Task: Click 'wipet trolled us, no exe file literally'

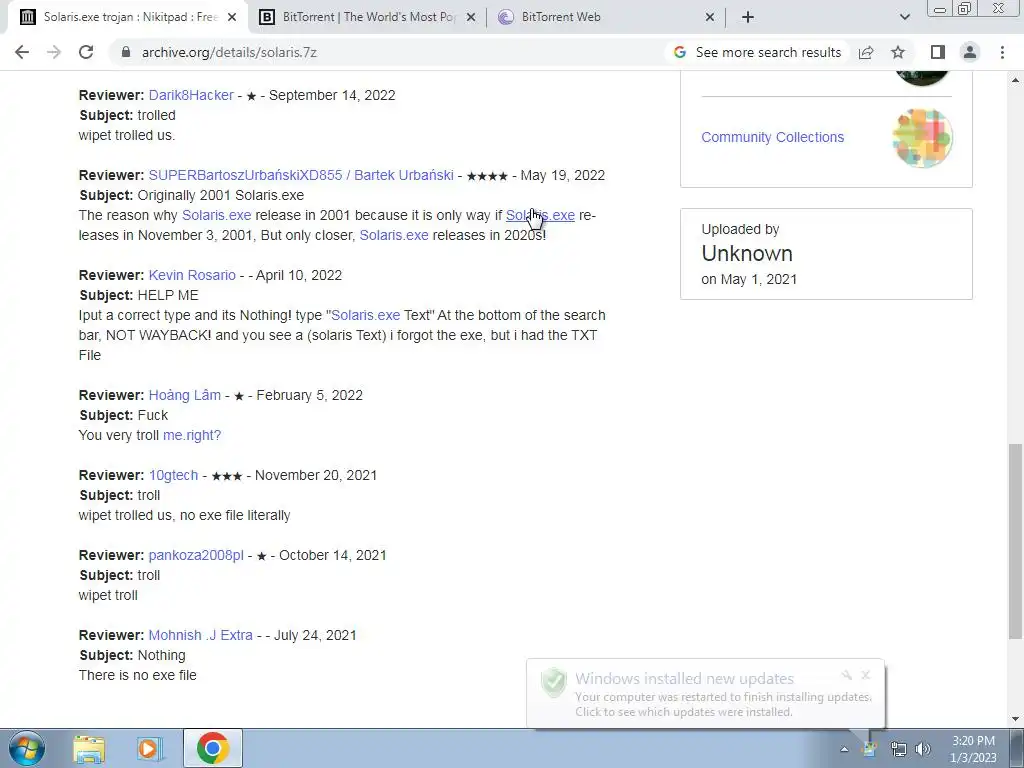Action: pyautogui.click(x=184, y=515)
